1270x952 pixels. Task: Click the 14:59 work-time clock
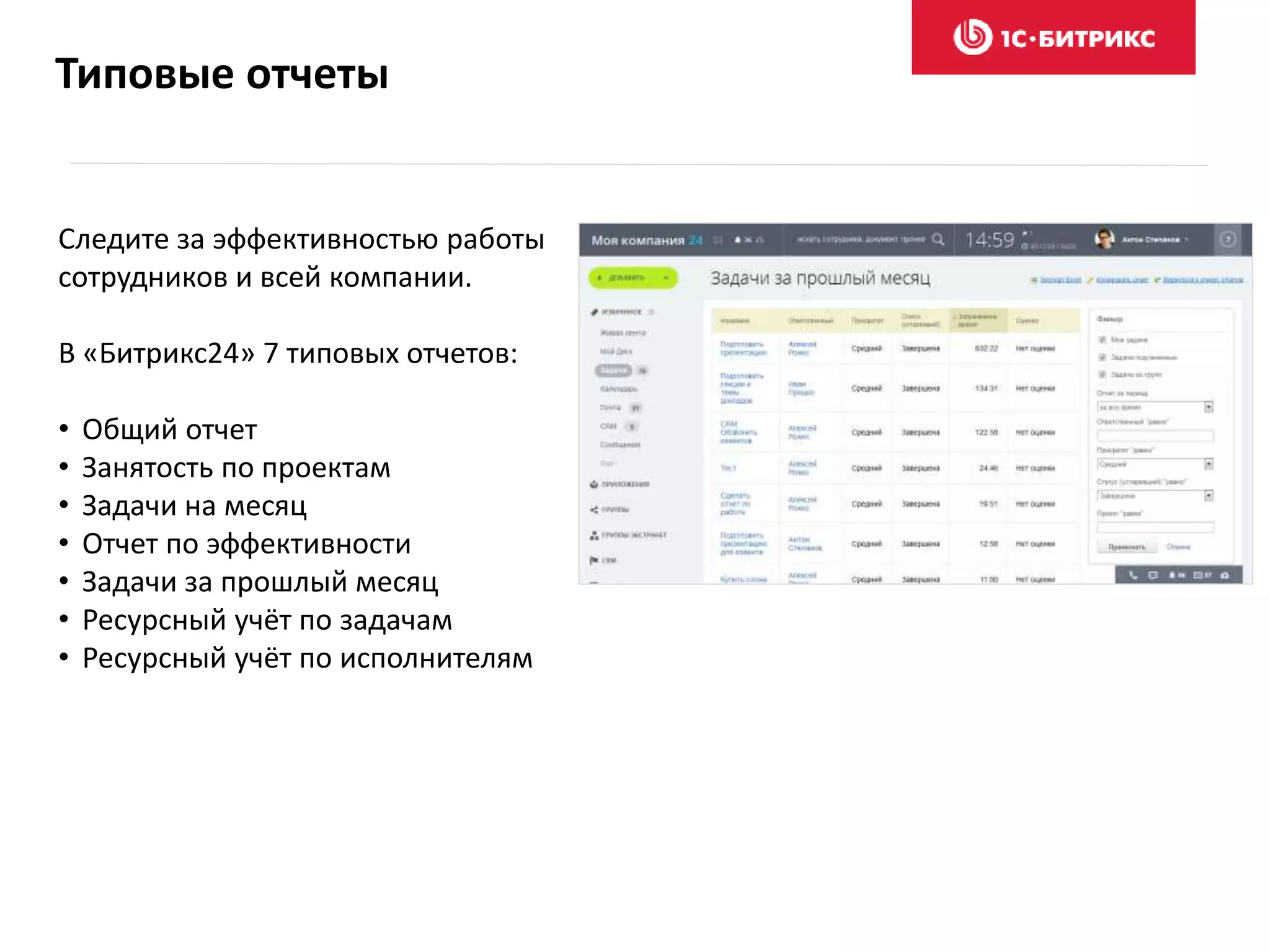(x=989, y=240)
